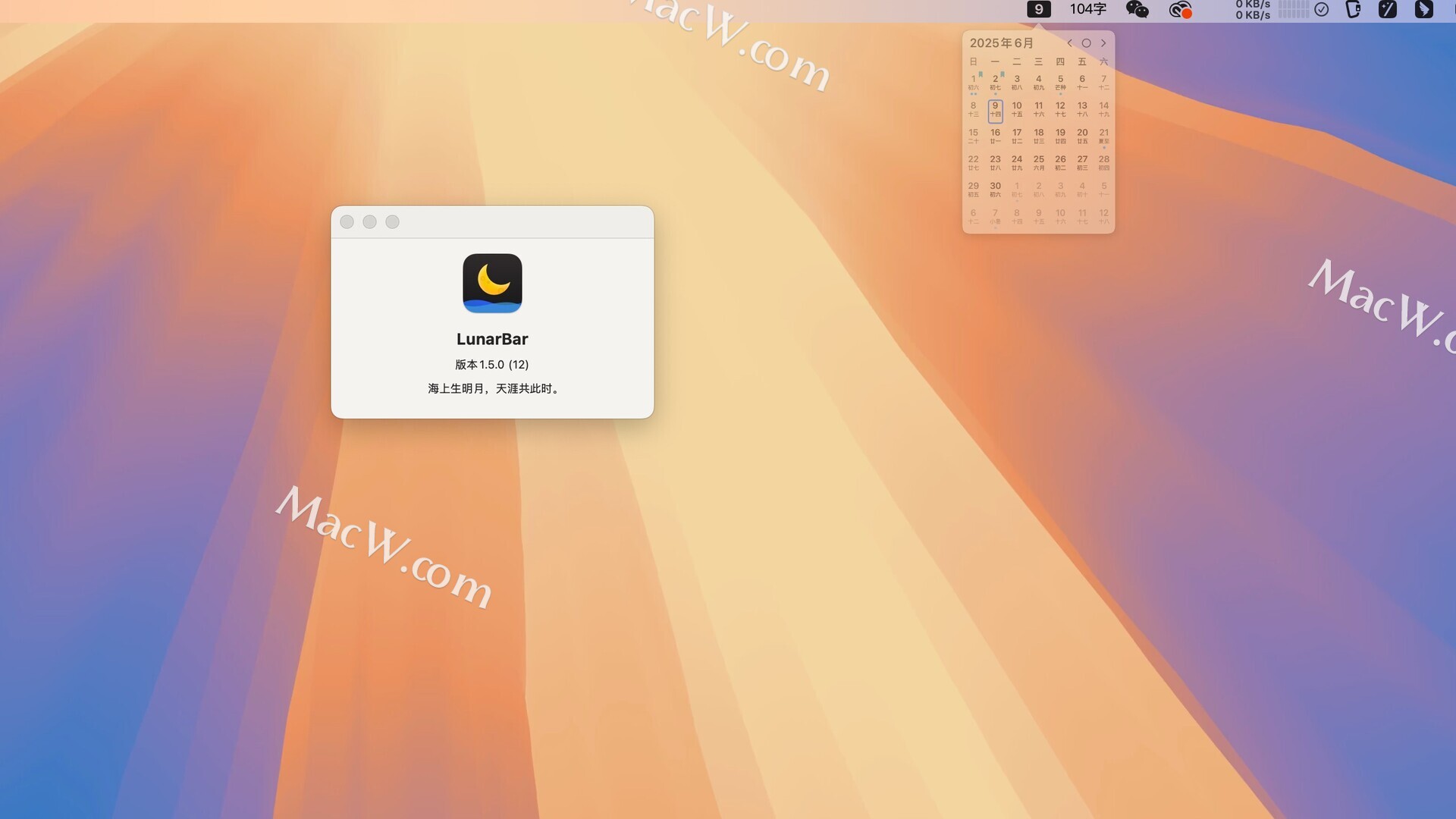The height and width of the screenshot is (819, 1456).
Task: Click the network speed KB/s indicator
Action: point(1253,9)
